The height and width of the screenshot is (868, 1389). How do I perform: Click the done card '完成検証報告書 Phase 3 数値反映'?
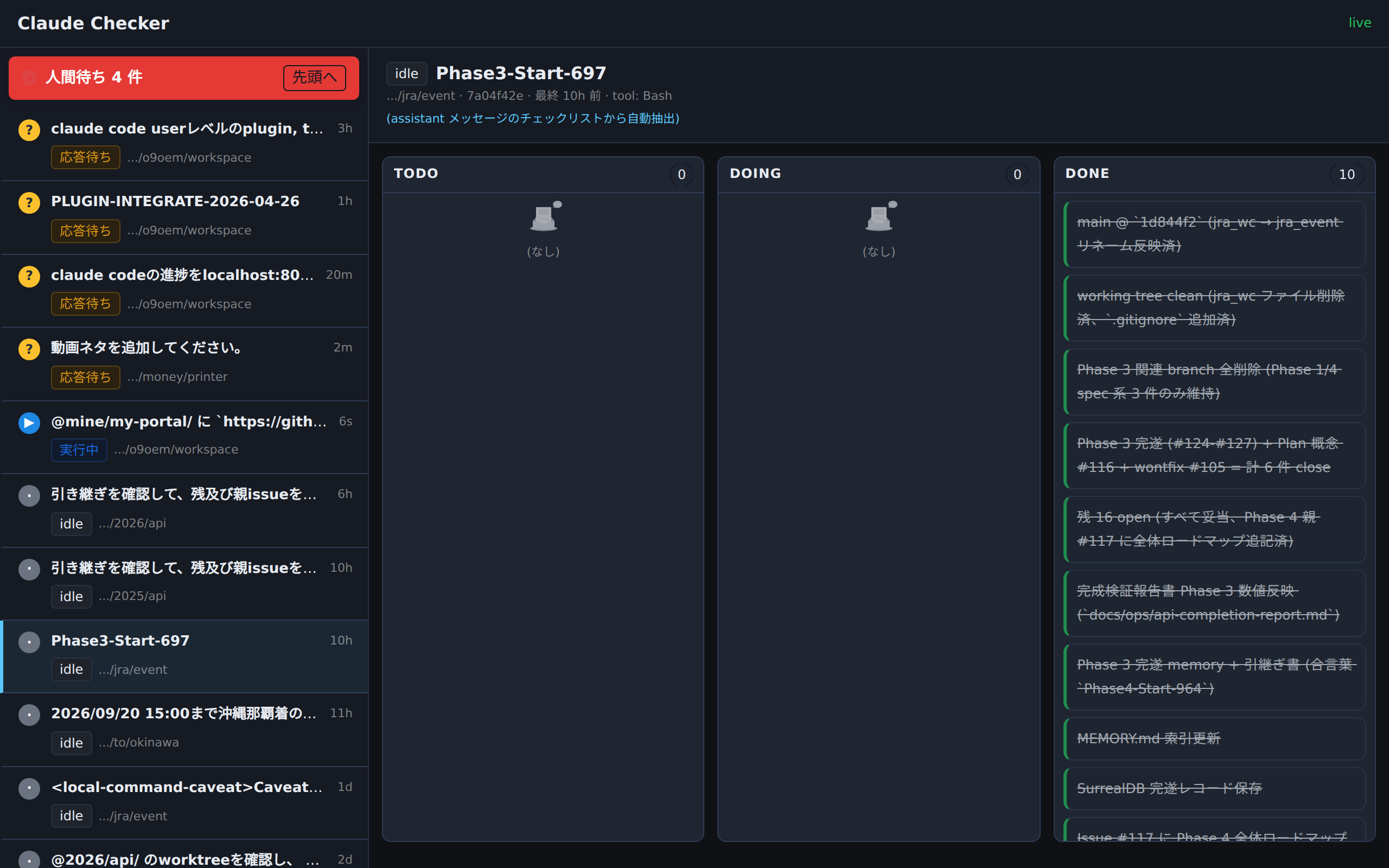(x=1214, y=603)
